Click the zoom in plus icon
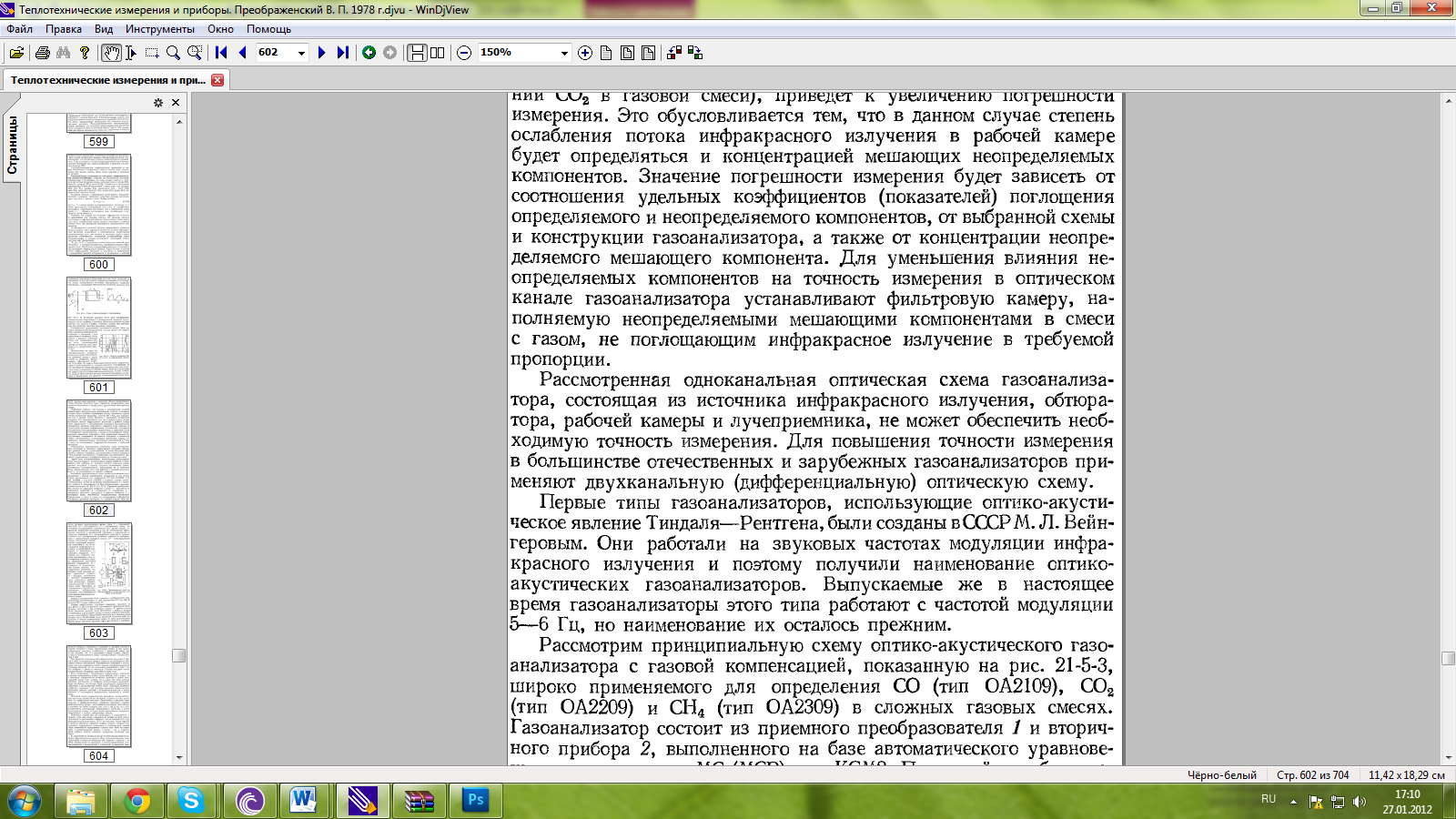 (585, 53)
